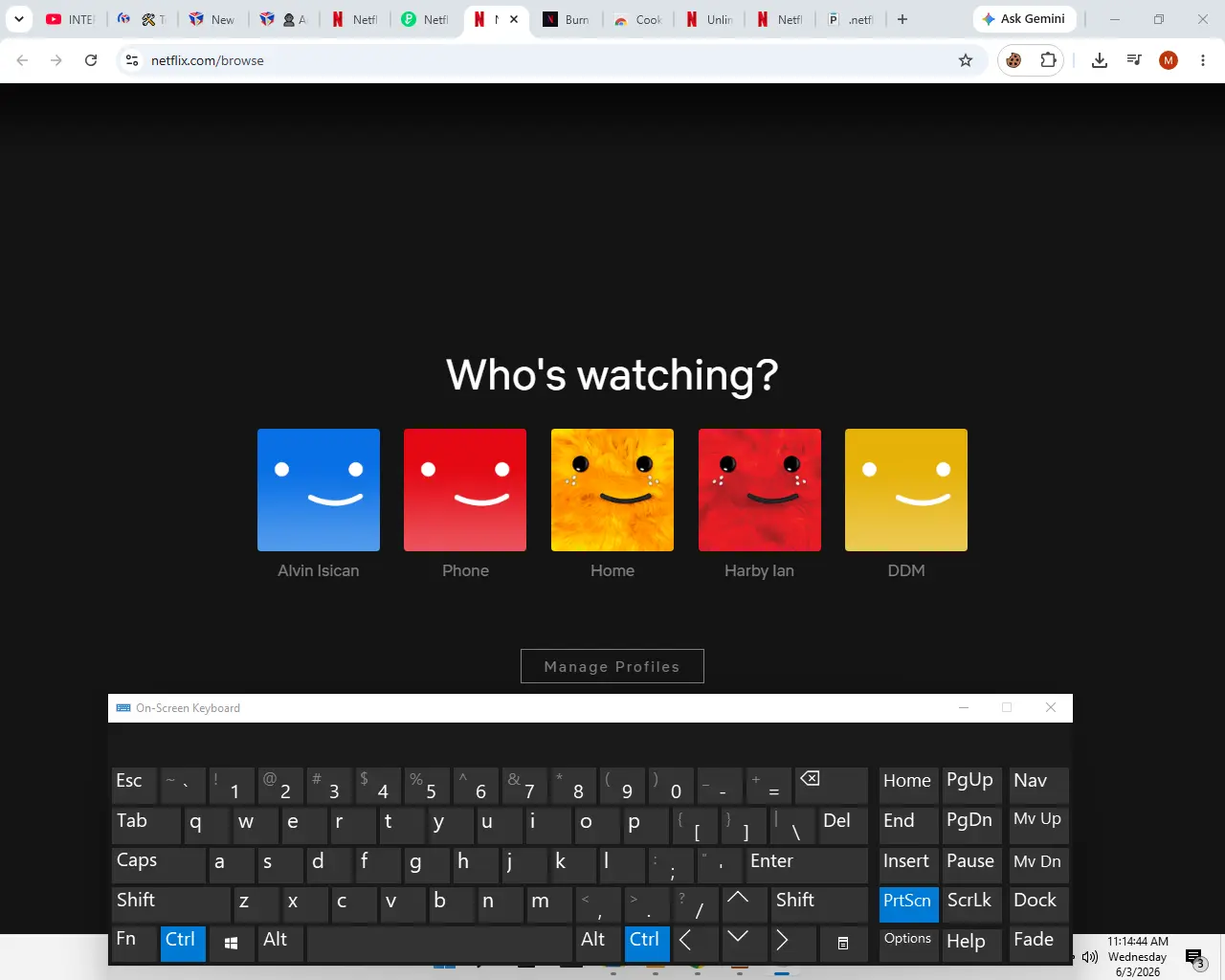Switch to the Cook tab
Image resolution: width=1225 pixels, height=980 pixels.
click(x=636, y=19)
